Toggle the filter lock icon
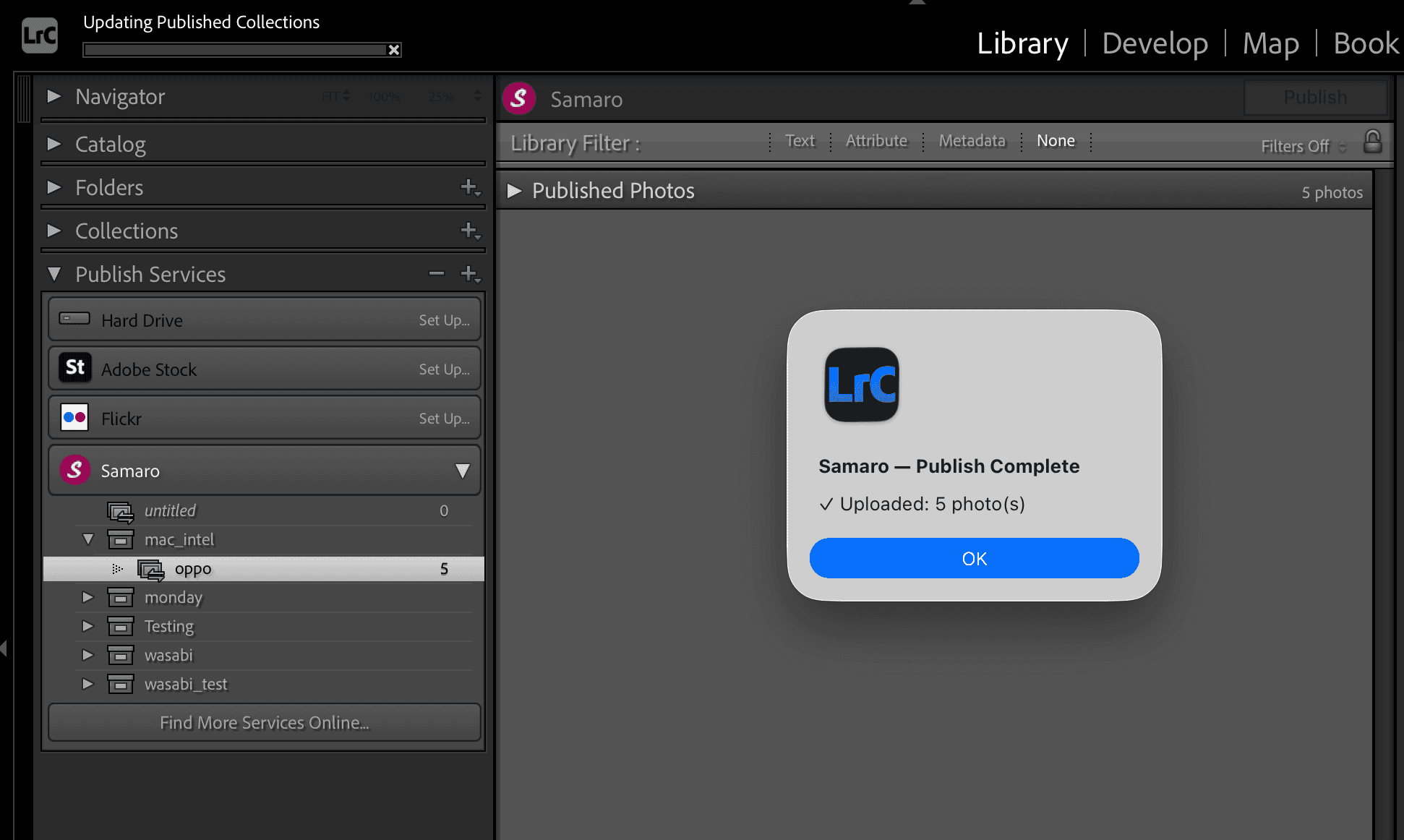This screenshot has width=1404, height=840. tap(1372, 141)
